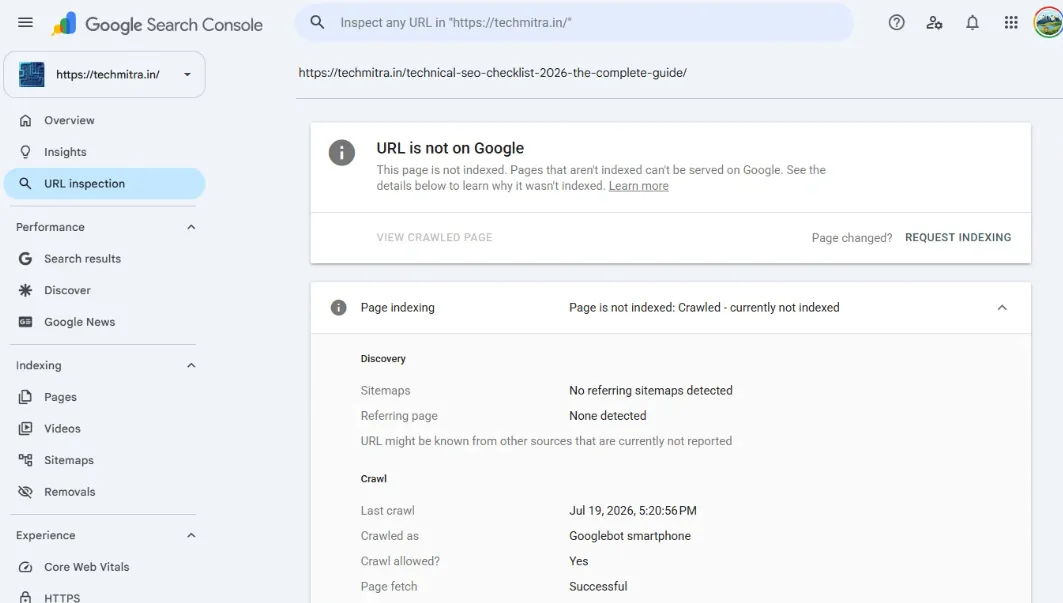The height and width of the screenshot is (603, 1063).
Task: Open the hamburger main menu
Action: coord(25,22)
